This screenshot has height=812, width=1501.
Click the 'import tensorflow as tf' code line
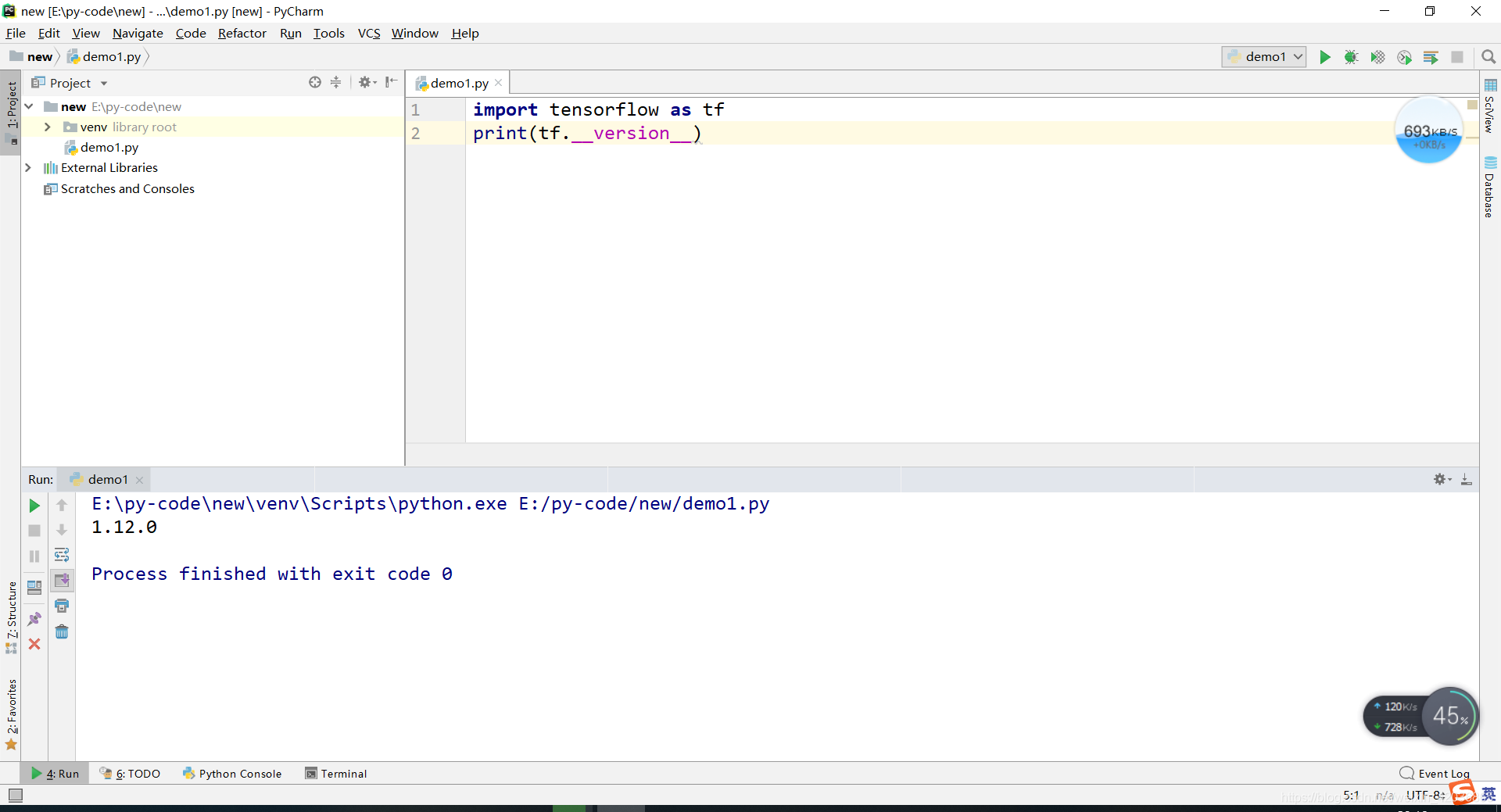click(598, 109)
